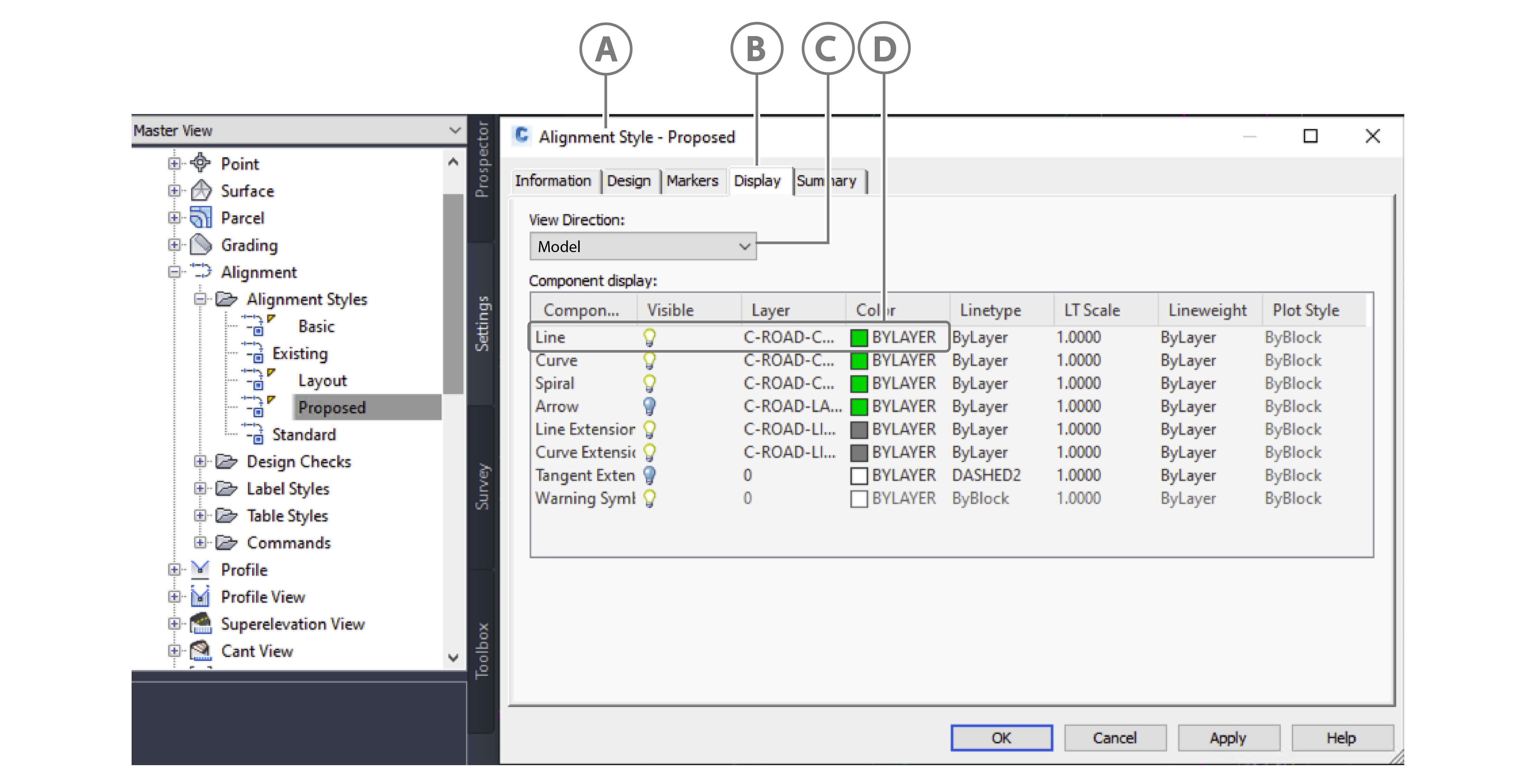
Task: Expand the Label Styles folder node
Action: pos(200,489)
